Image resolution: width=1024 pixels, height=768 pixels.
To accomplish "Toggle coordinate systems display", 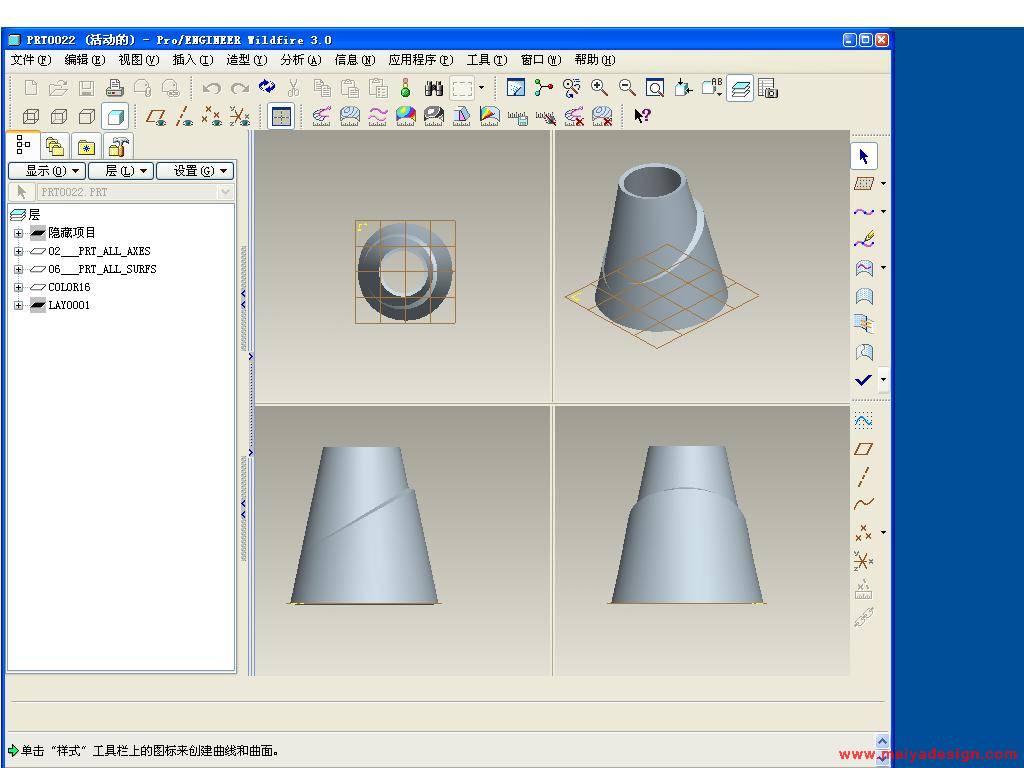I will pos(240,117).
